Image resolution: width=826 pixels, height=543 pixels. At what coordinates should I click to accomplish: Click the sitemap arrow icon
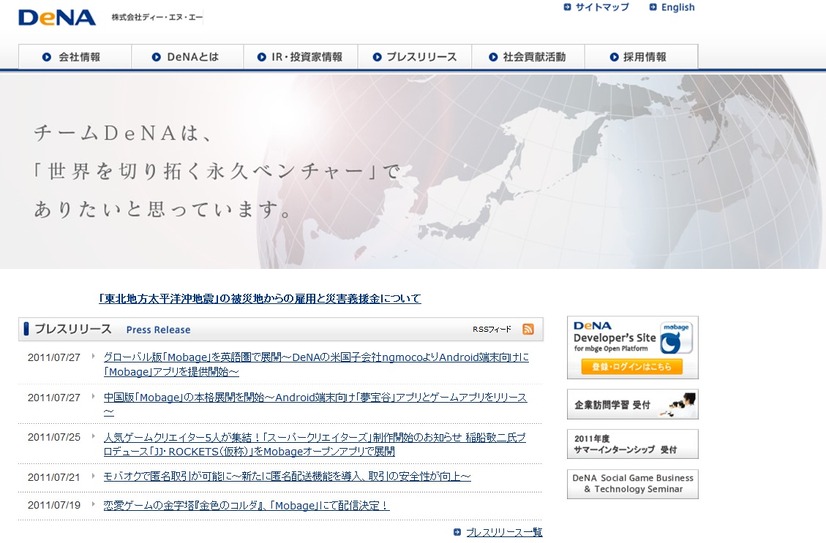(567, 7)
